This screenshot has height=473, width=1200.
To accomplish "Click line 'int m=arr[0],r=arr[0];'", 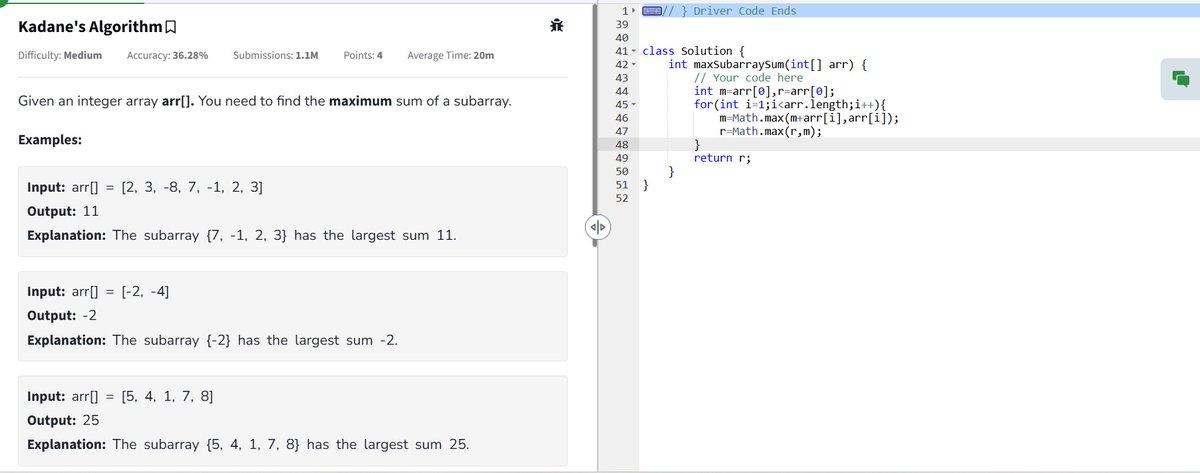I will click(765, 91).
